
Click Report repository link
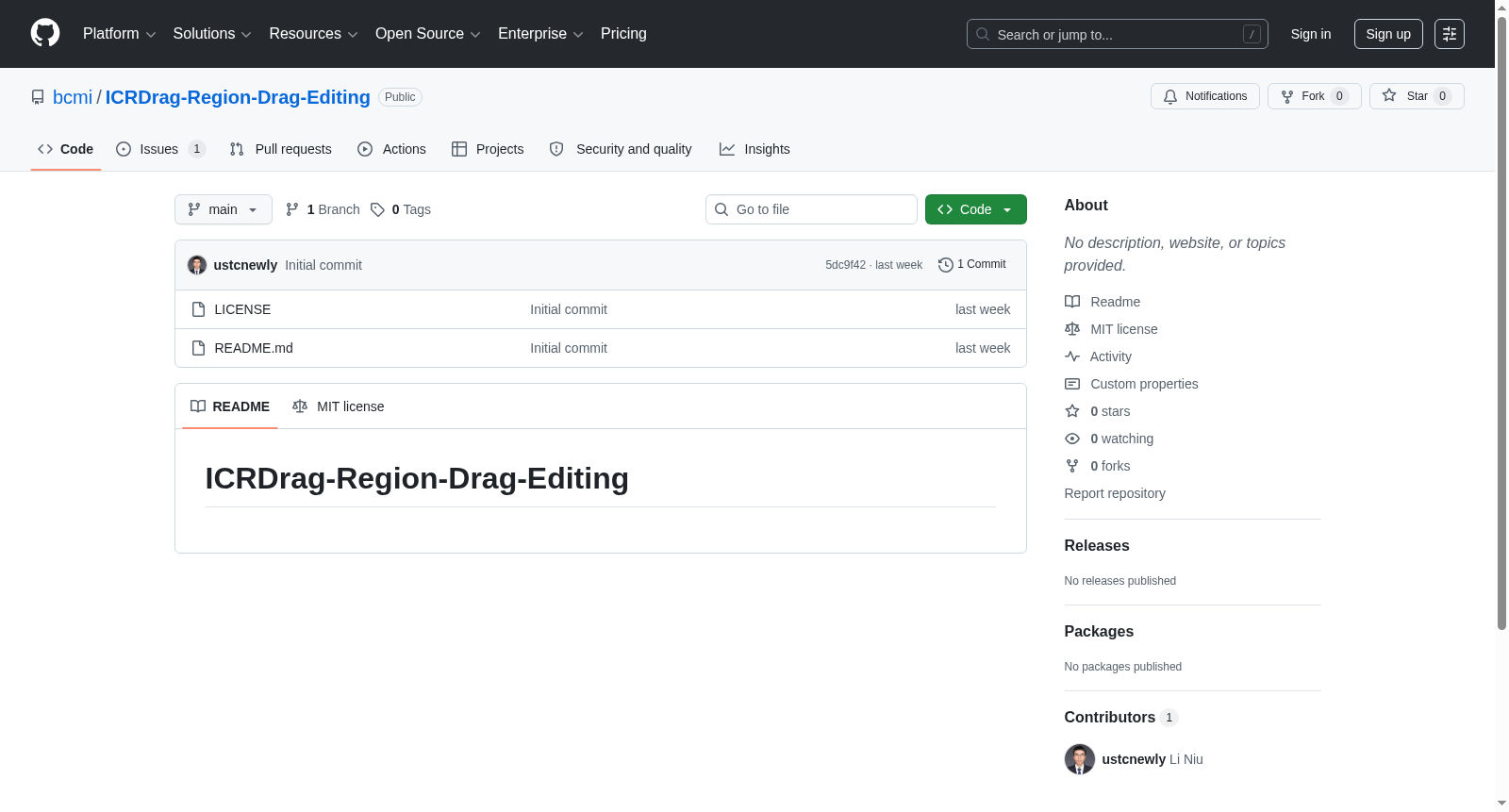click(1115, 493)
